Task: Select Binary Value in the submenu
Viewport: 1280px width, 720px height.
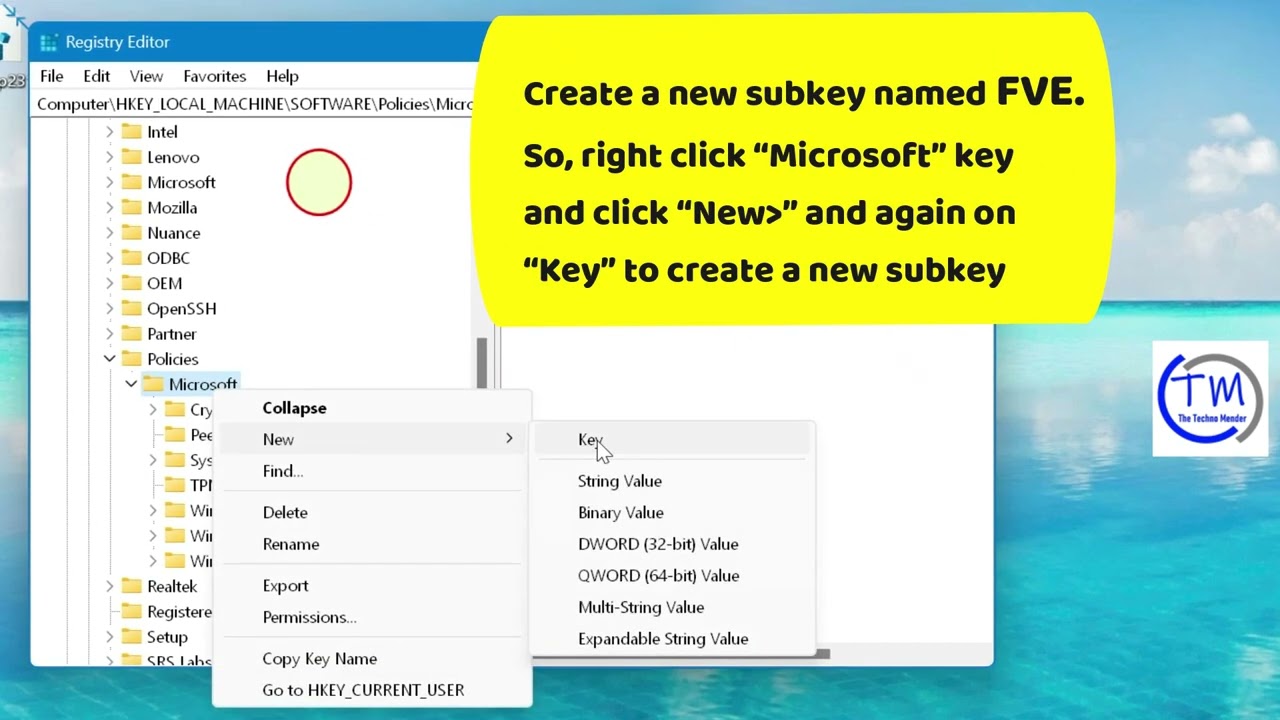Action: coord(672,512)
